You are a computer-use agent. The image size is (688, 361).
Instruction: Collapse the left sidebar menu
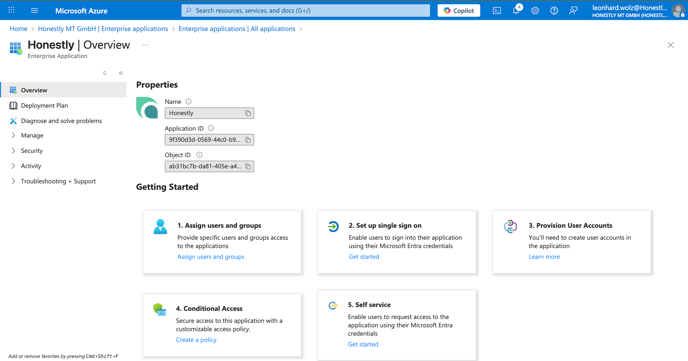click(121, 73)
